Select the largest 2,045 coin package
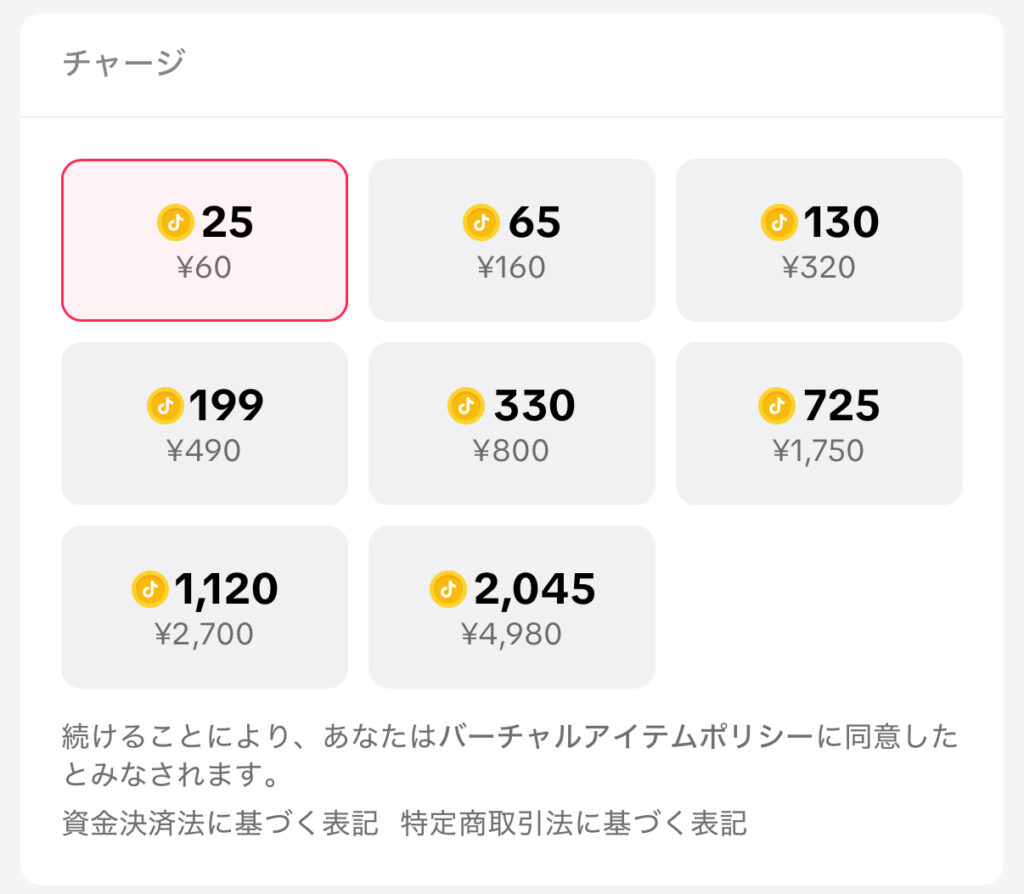The width and height of the screenshot is (1024, 894). click(511, 606)
